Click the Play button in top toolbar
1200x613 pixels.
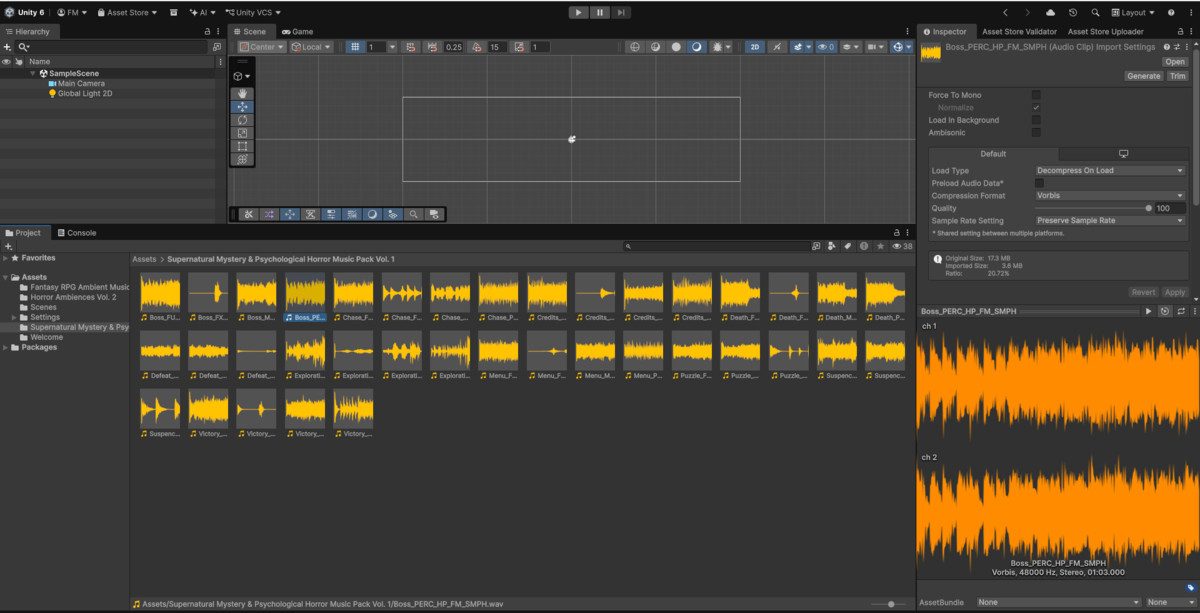tap(579, 12)
